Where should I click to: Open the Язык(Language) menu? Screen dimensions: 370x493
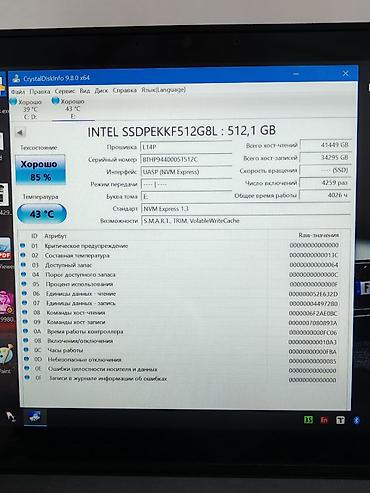pos(163,90)
